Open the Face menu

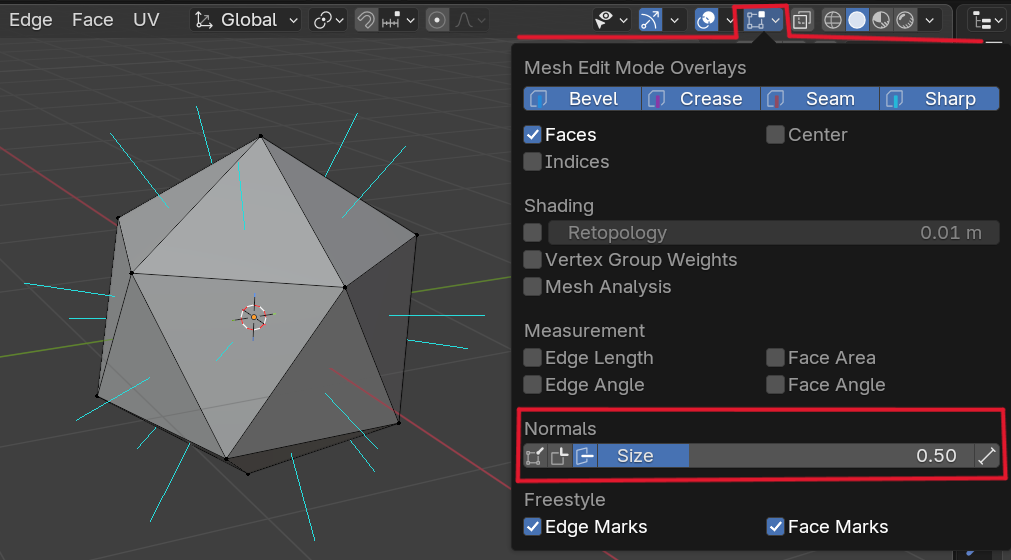[x=92, y=20]
